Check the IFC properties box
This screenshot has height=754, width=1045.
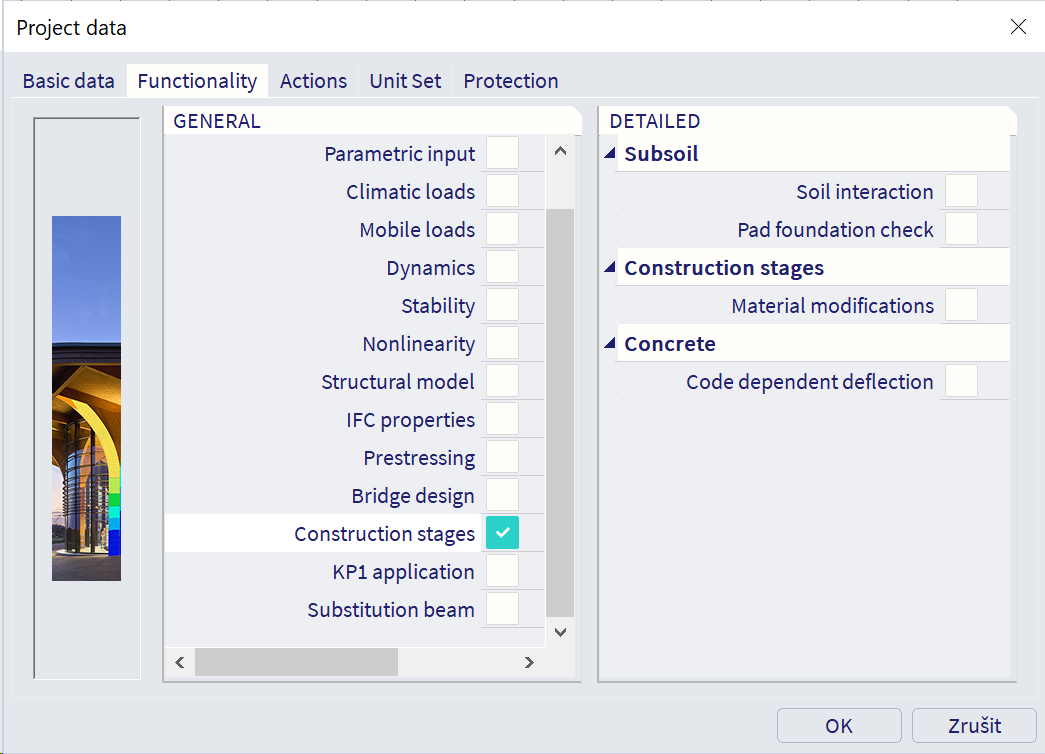(502, 419)
